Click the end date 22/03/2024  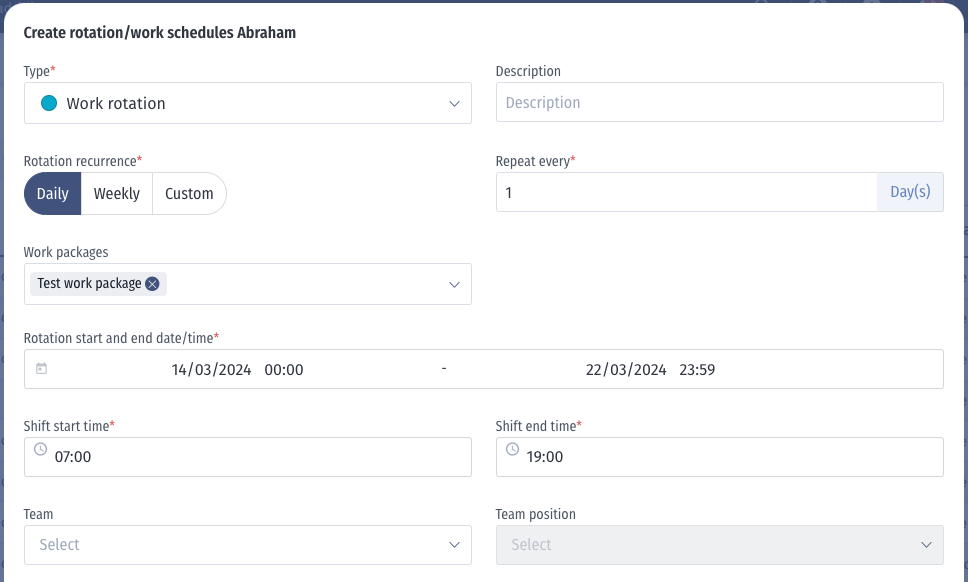click(x=626, y=370)
